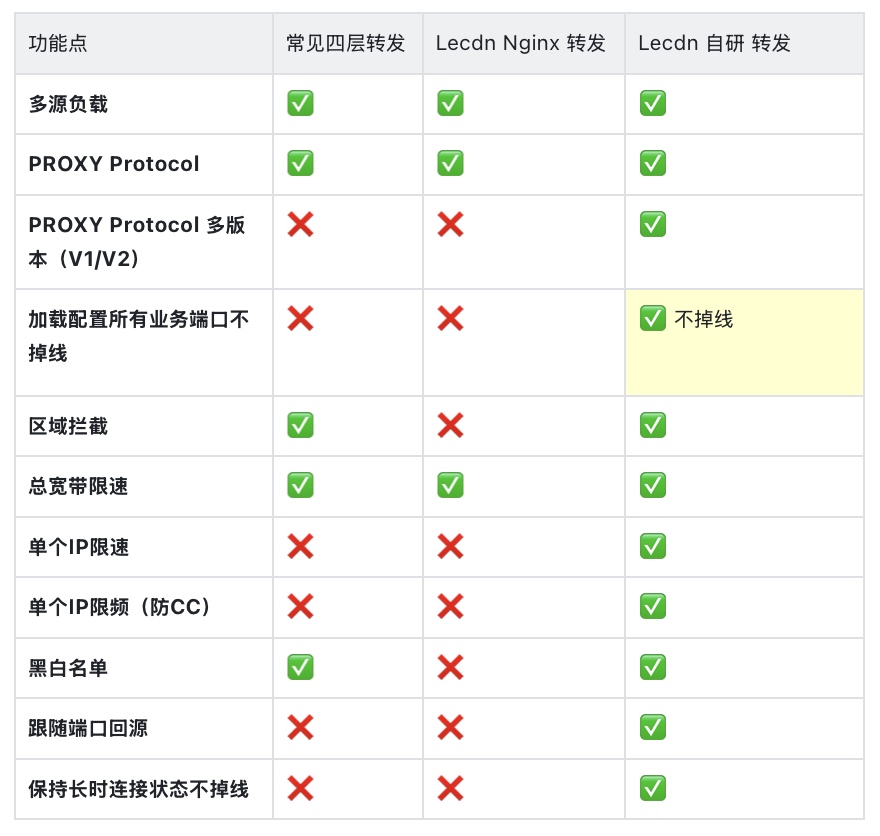This screenshot has height=836, width=880.
Task: Click green check for 总宽带限速 under Lecdn Nginx
Action: tap(450, 485)
